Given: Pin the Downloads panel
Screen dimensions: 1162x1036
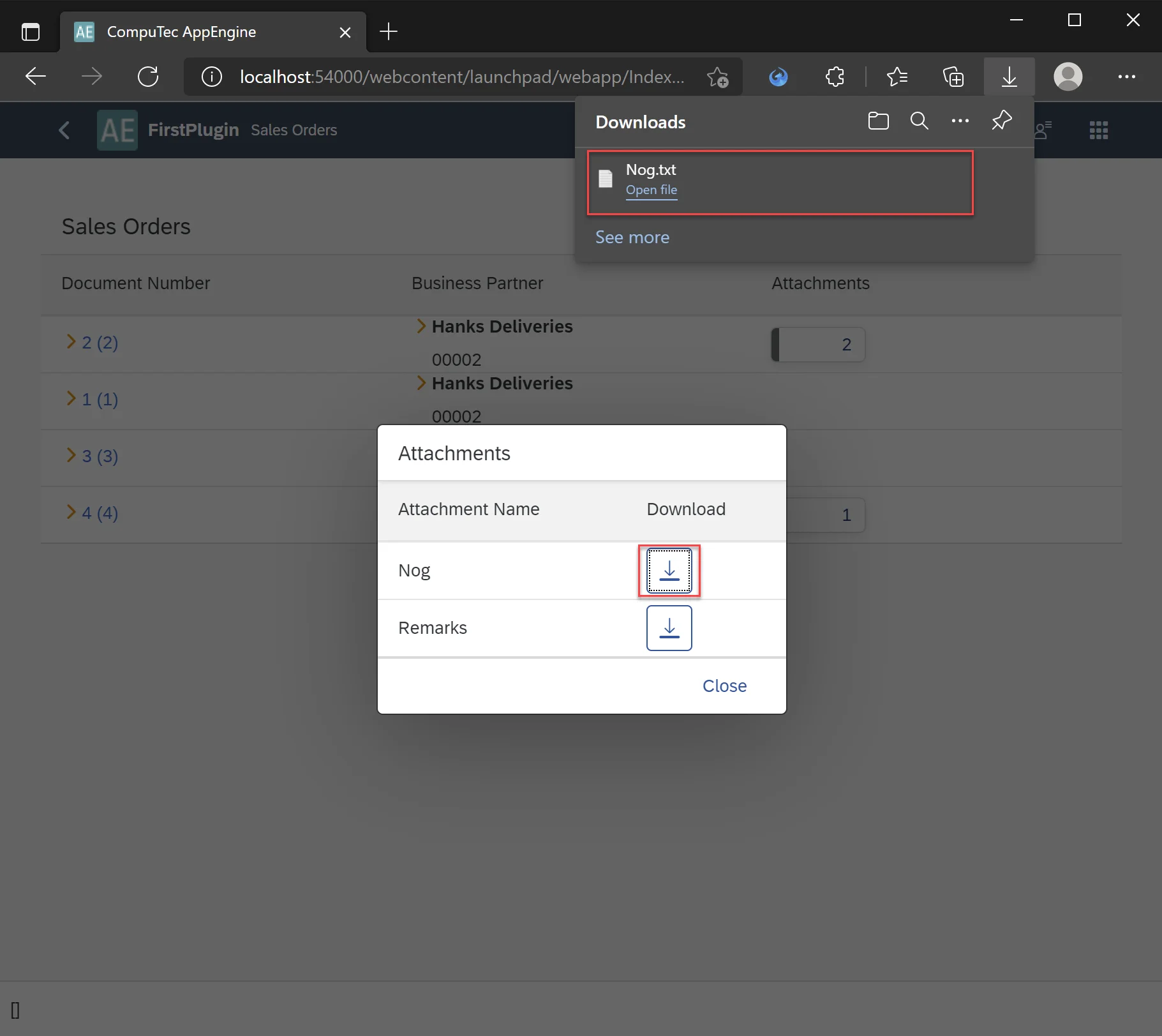Looking at the screenshot, I should pos(1001,121).
